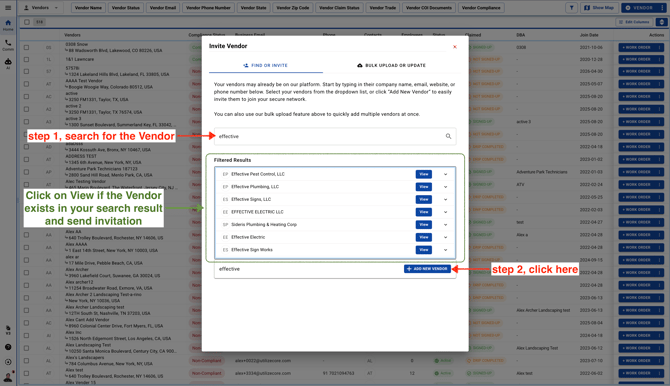Select the Vendor COI Documents filter

click(429, 8)
